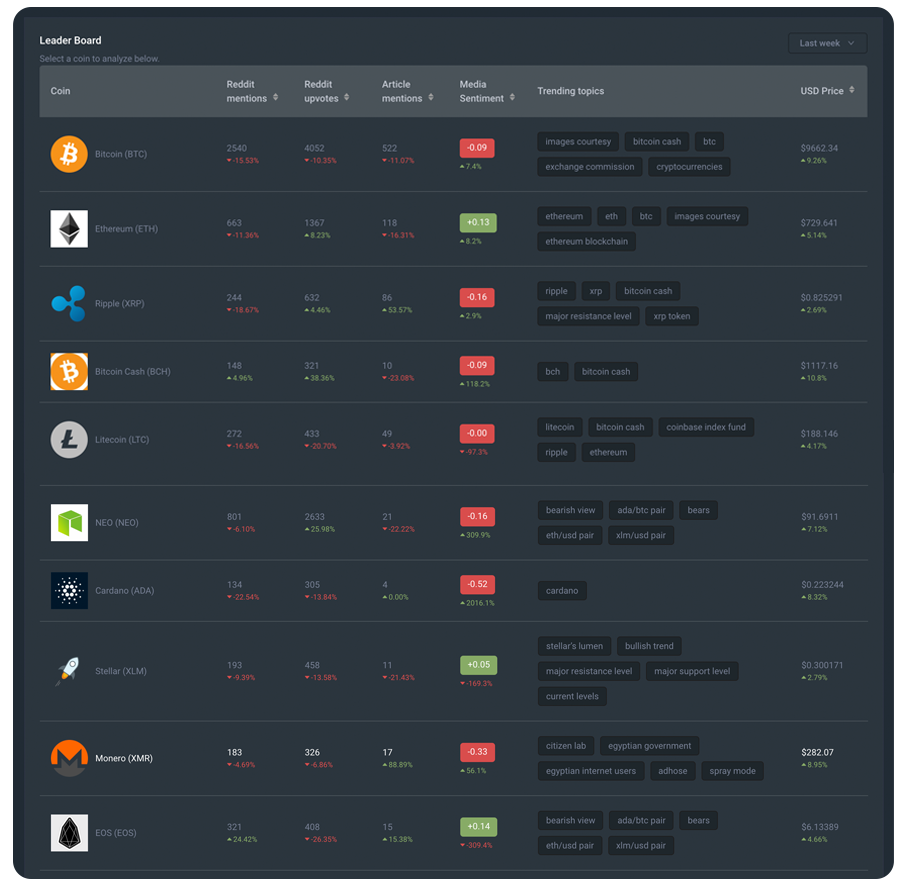The width and height of the screenshot is (907, 879).
Task: Click the bullish trend topic tag
Action: [x=649, y=646]
